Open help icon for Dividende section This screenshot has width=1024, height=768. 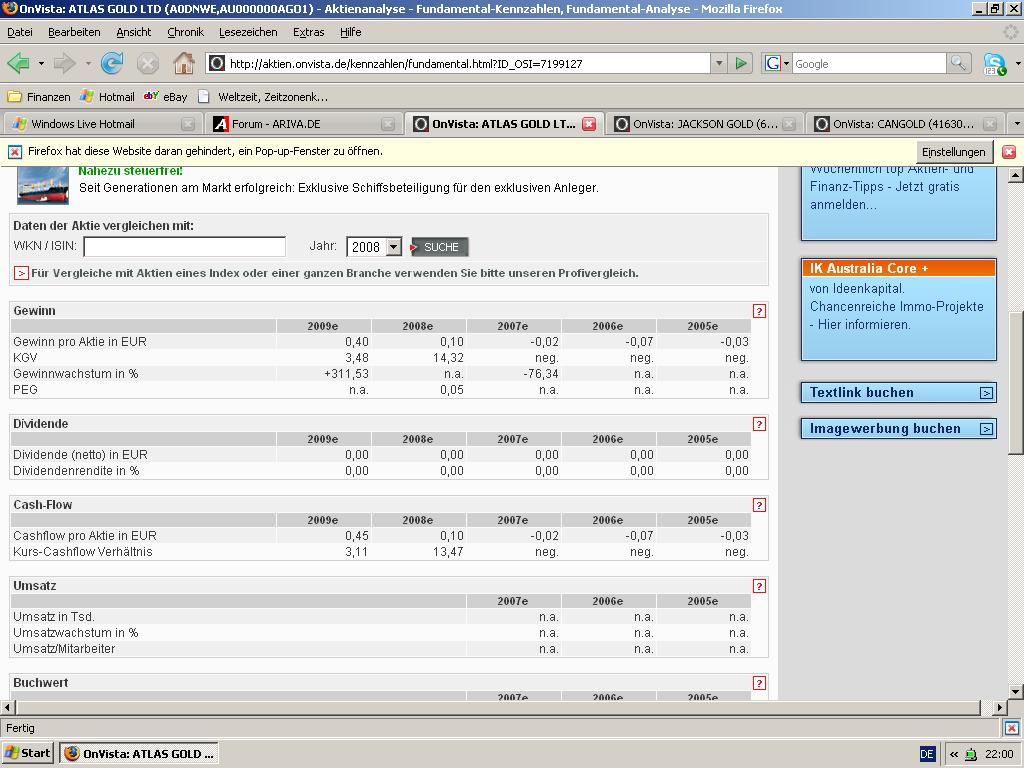click(759, 424)
